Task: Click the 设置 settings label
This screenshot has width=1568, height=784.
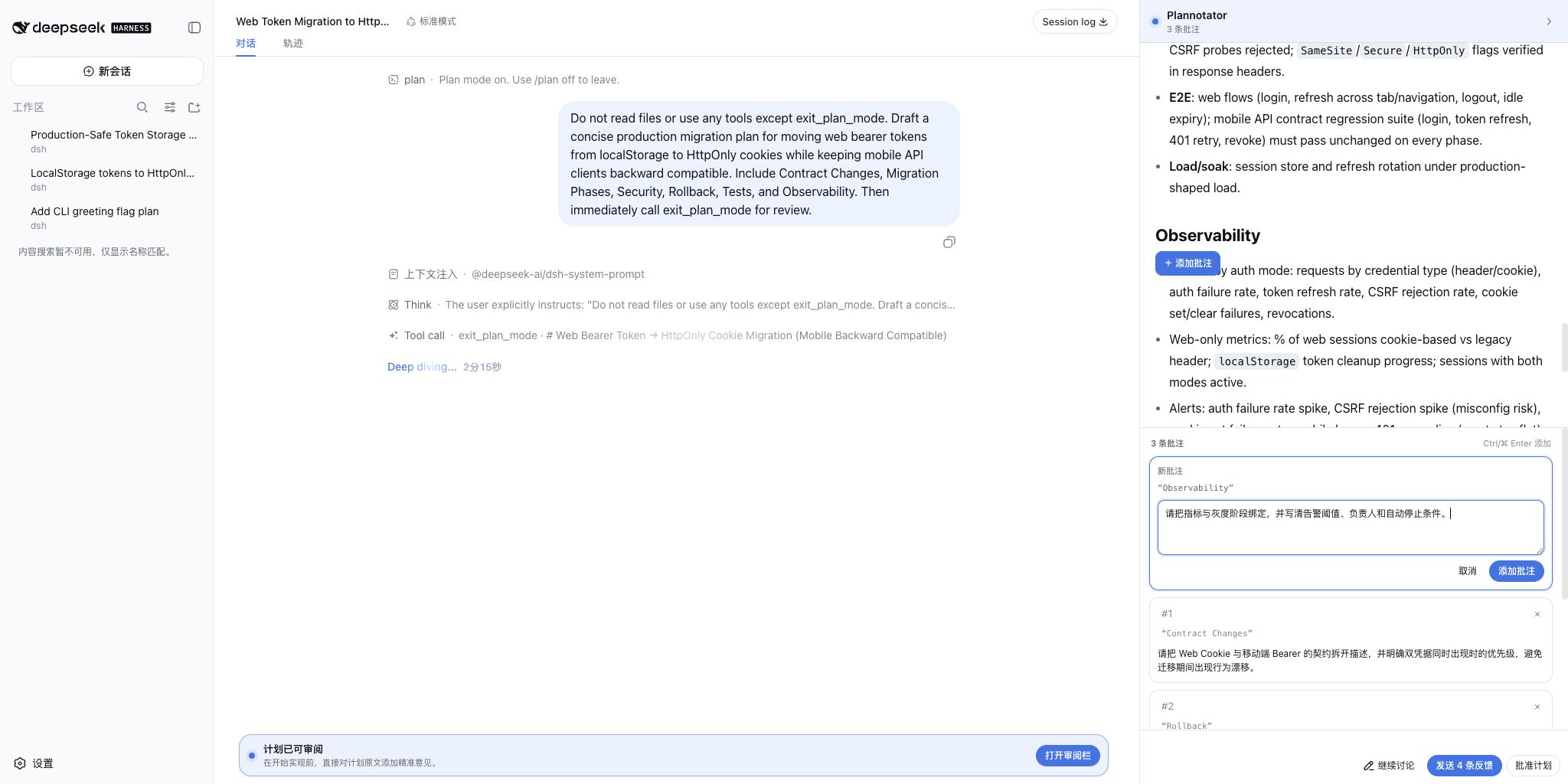Action: [43, 763]
